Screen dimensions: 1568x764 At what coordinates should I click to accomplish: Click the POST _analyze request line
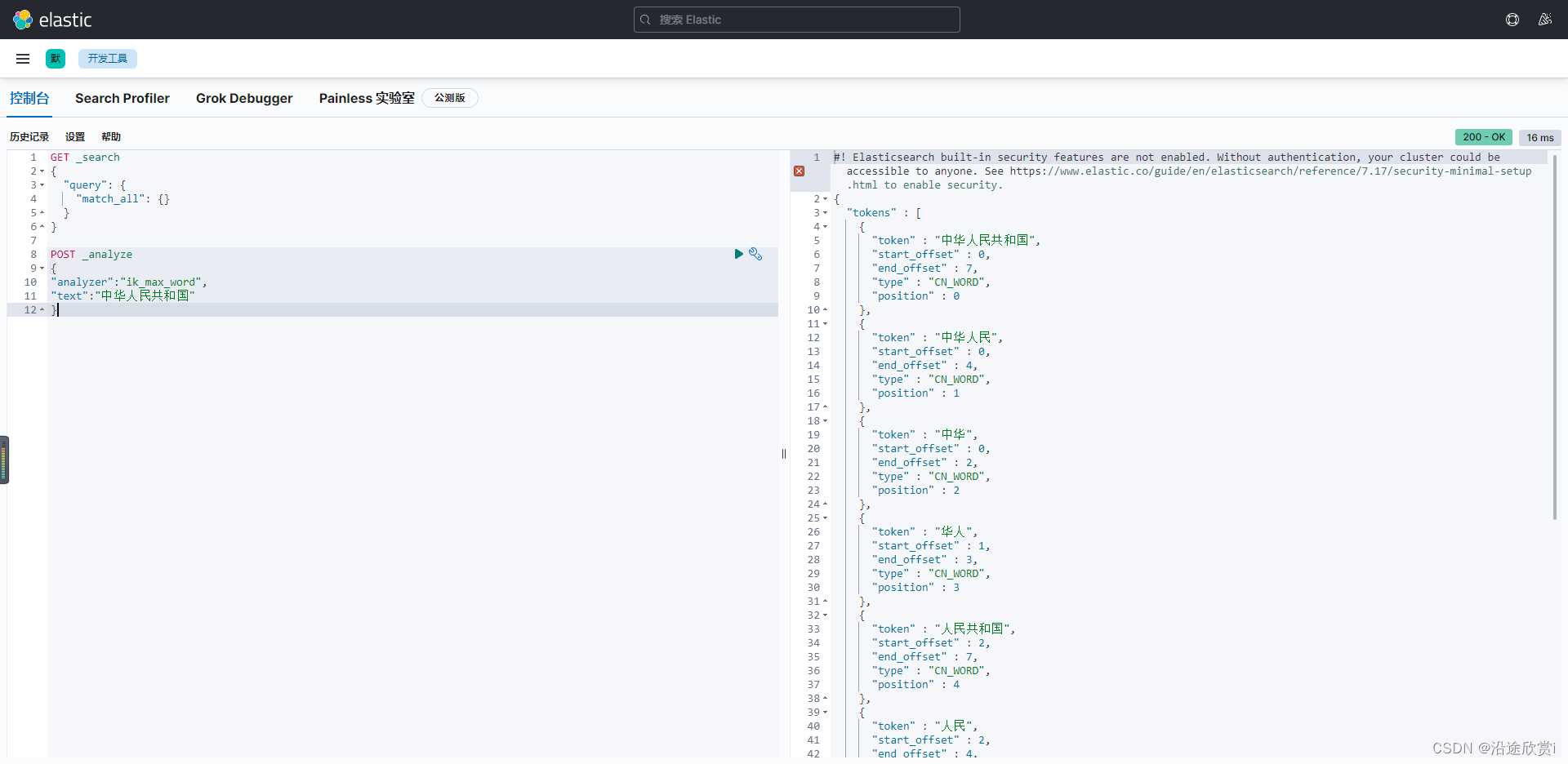(x=91, y=255)
